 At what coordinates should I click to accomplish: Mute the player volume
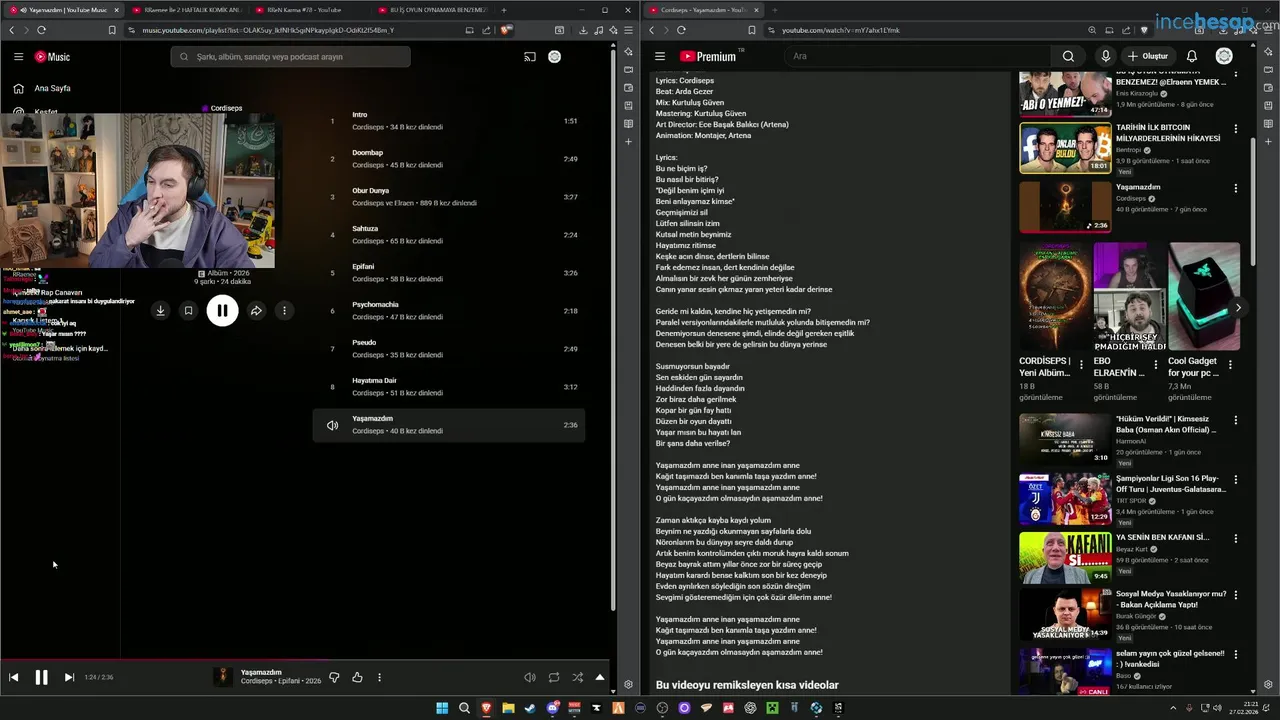(x=530, y=677)
